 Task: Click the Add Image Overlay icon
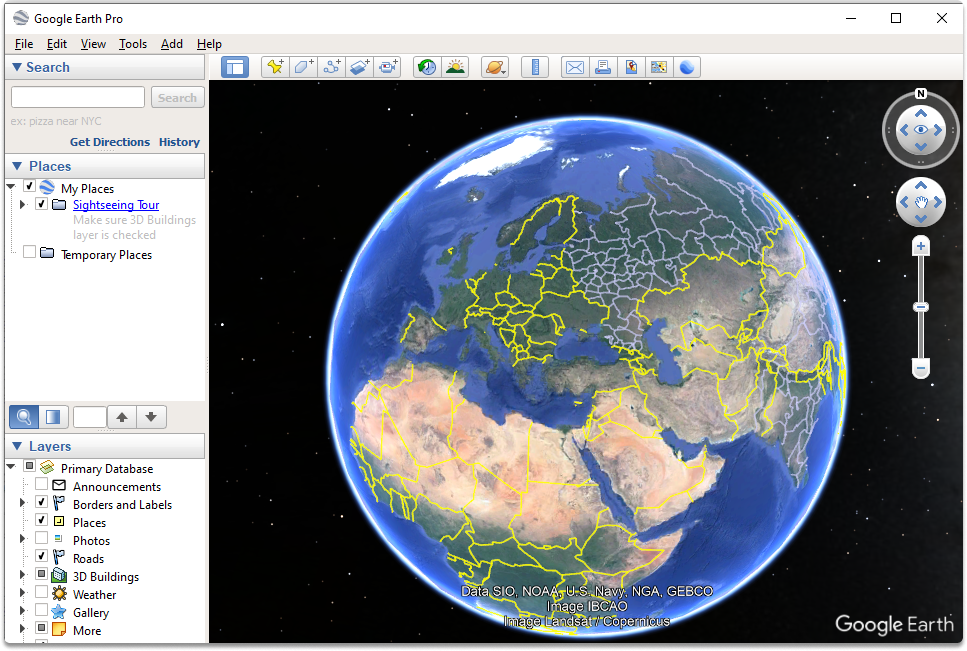coord(360,67)
